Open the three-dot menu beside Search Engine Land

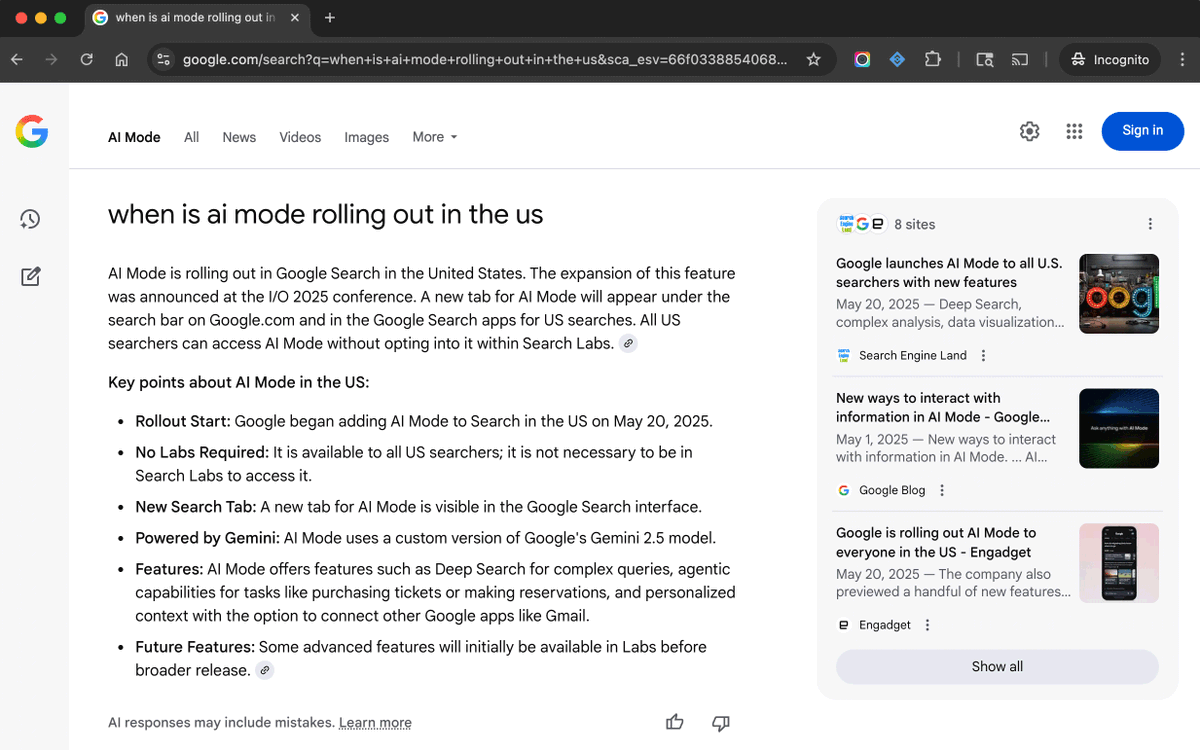983,355
